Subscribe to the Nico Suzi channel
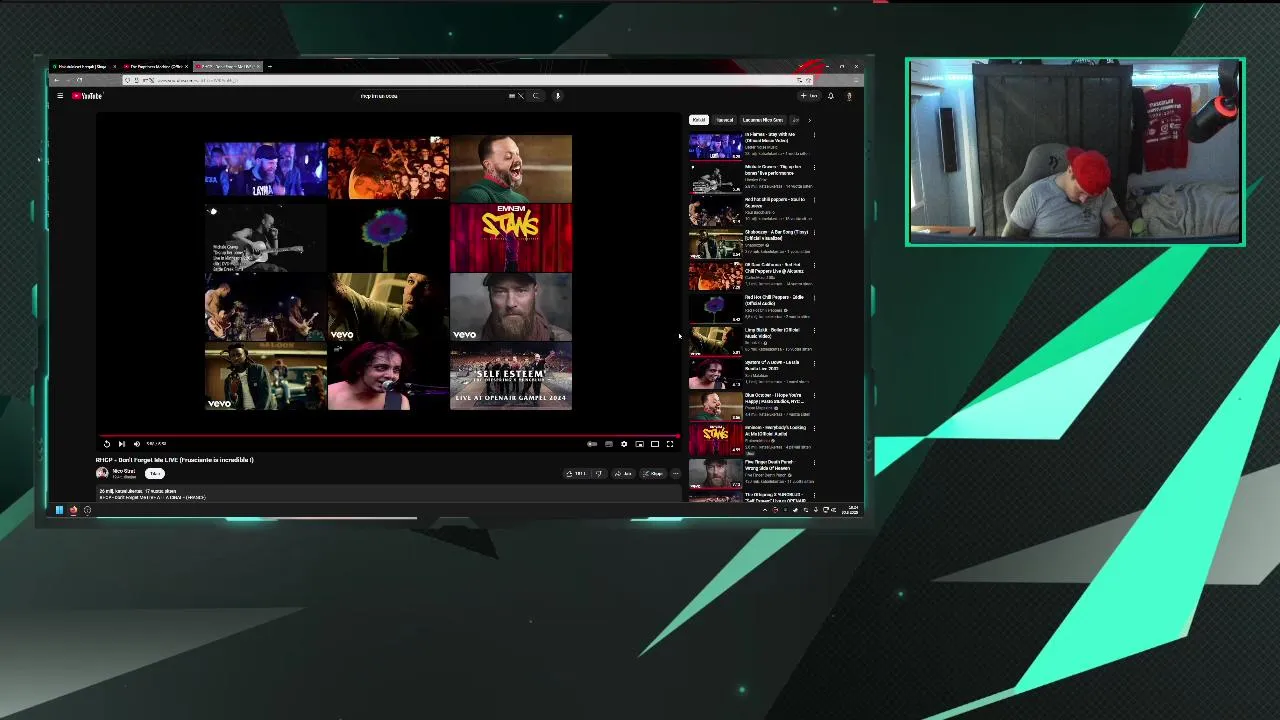The height and width of the screenshot is (720, 1280). pyautogui.click(x=154, y=473)
